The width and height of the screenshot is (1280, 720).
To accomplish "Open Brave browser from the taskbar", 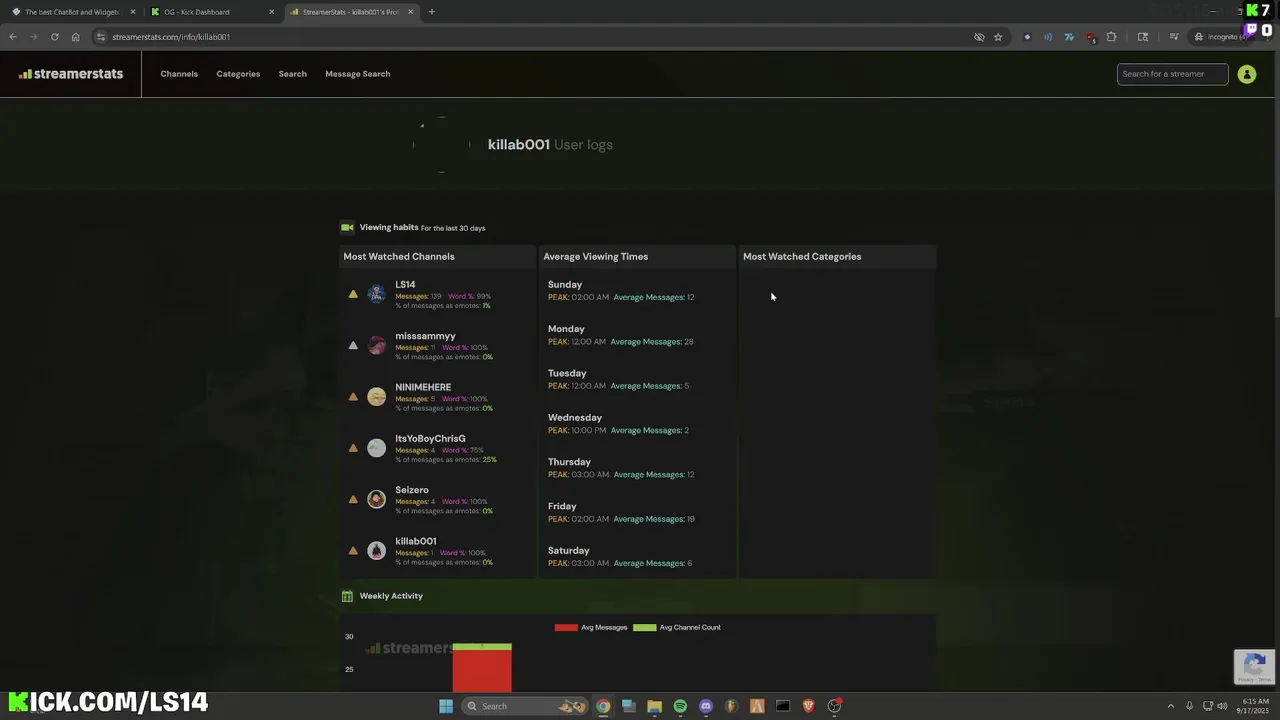I will 809,706.
